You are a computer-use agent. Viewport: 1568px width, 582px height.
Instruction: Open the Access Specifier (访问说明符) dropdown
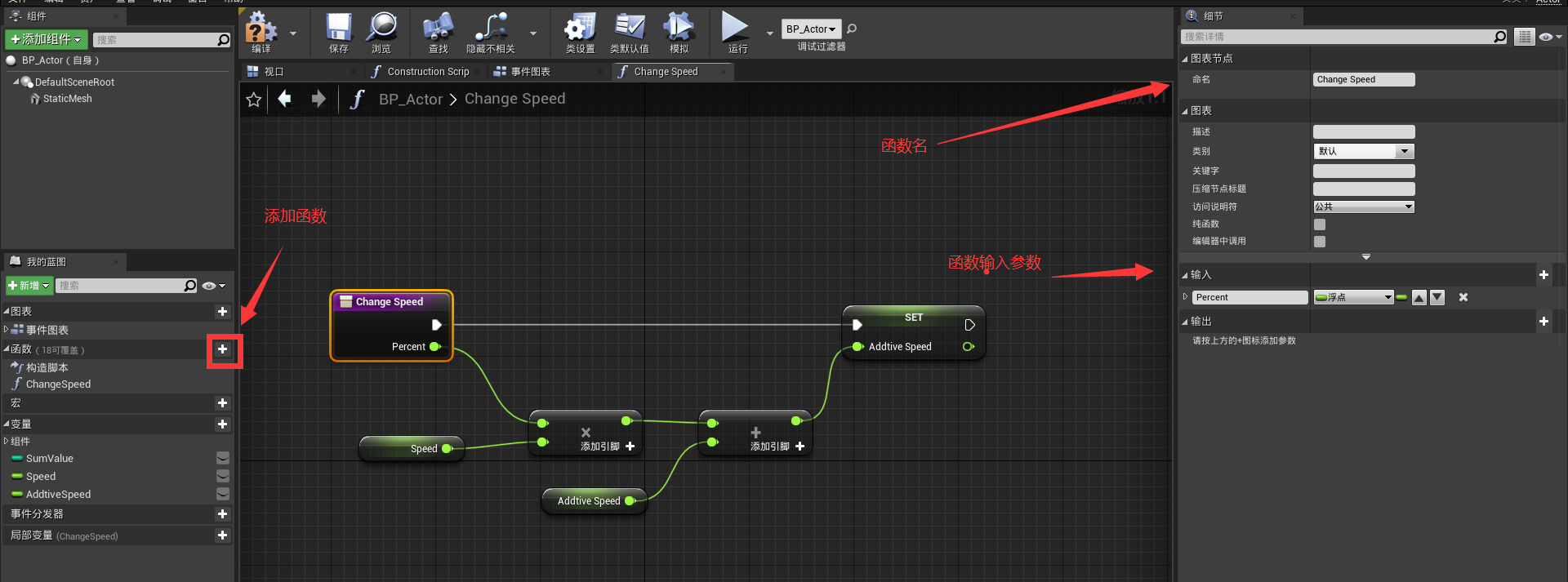point(1363,207)
